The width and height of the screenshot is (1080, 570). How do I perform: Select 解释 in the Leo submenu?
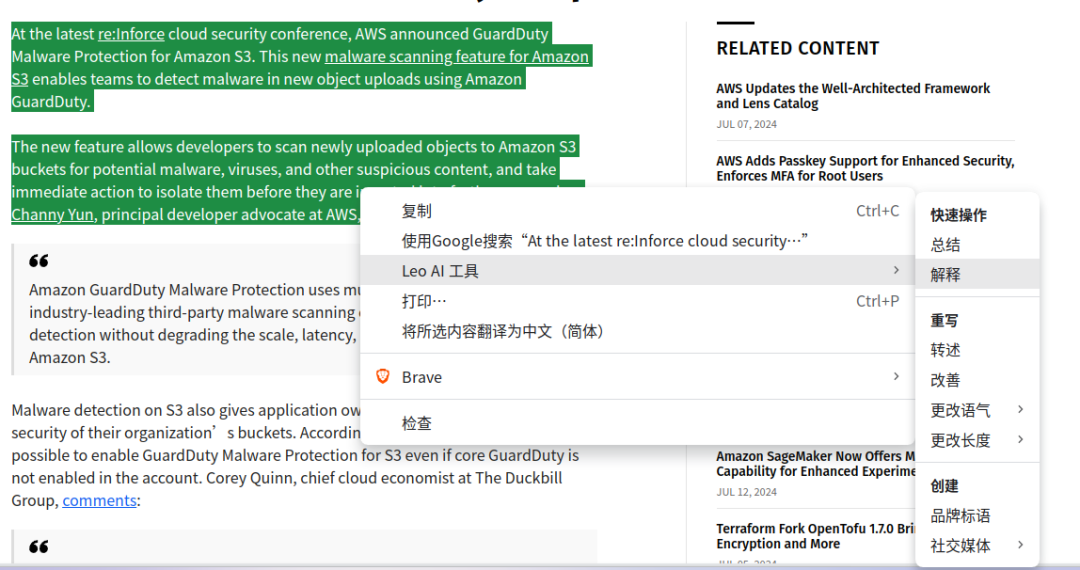point(945,275)
